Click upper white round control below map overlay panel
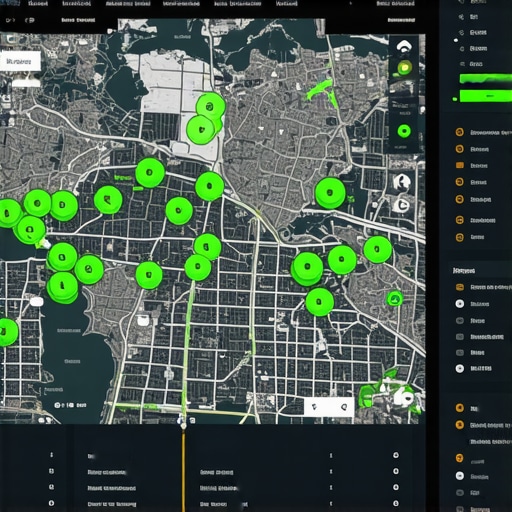Screen dimensions: 512x512 click(x=402, y=182)
